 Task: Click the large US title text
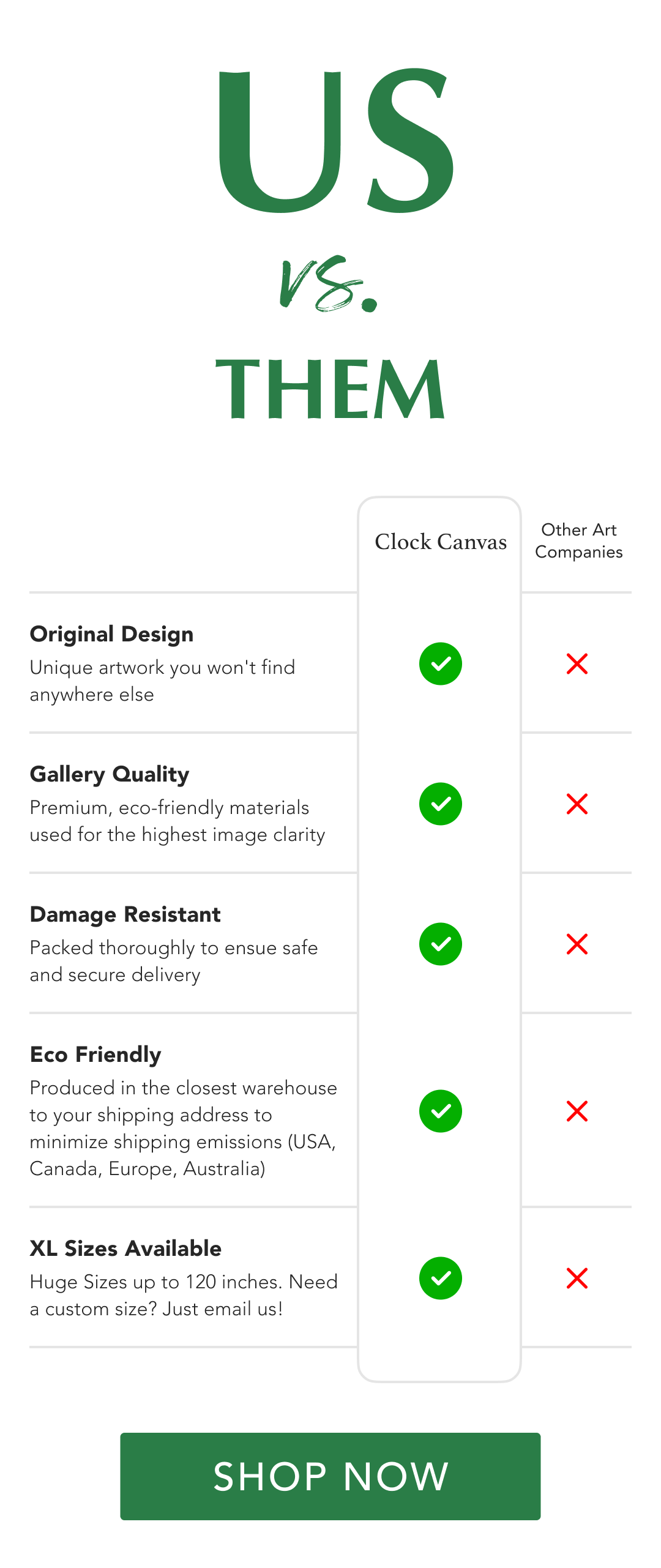[336, 140]
